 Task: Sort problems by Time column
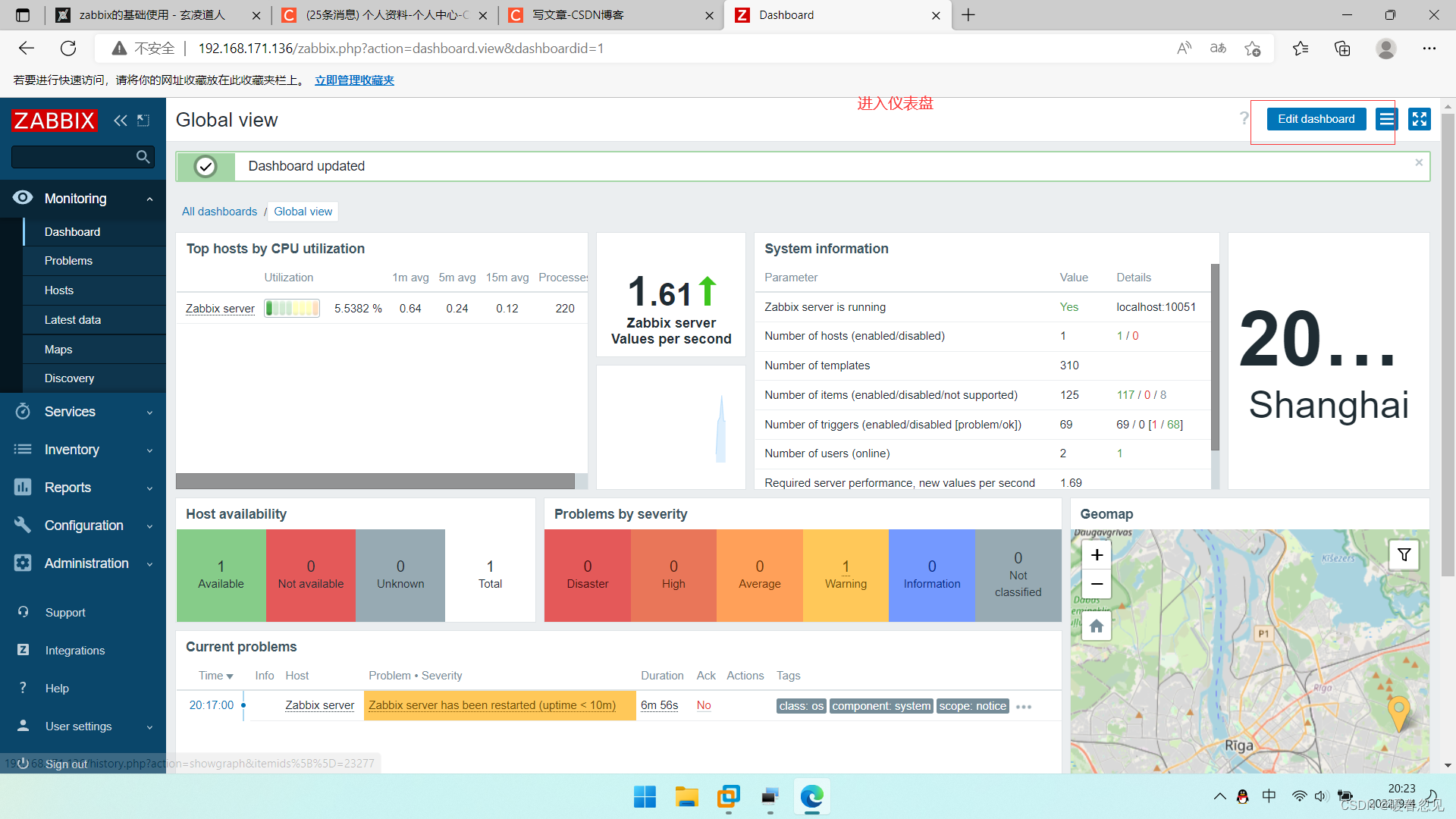215,676
